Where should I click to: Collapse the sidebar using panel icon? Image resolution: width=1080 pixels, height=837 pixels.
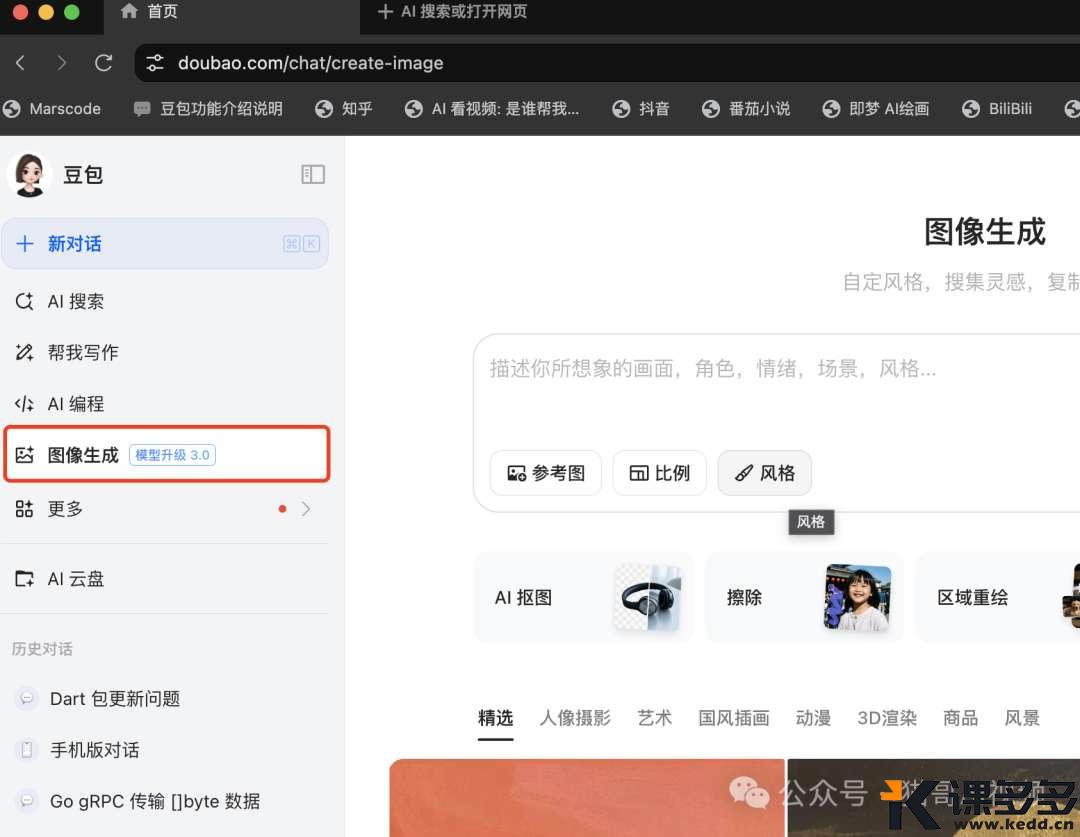point(313,175)
